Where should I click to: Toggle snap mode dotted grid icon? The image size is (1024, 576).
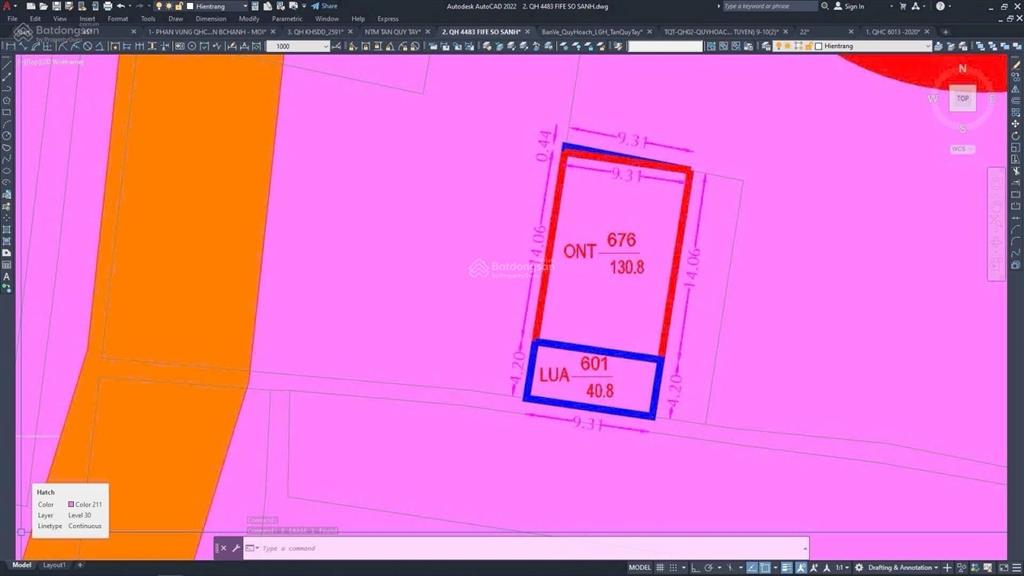point(673,568)
